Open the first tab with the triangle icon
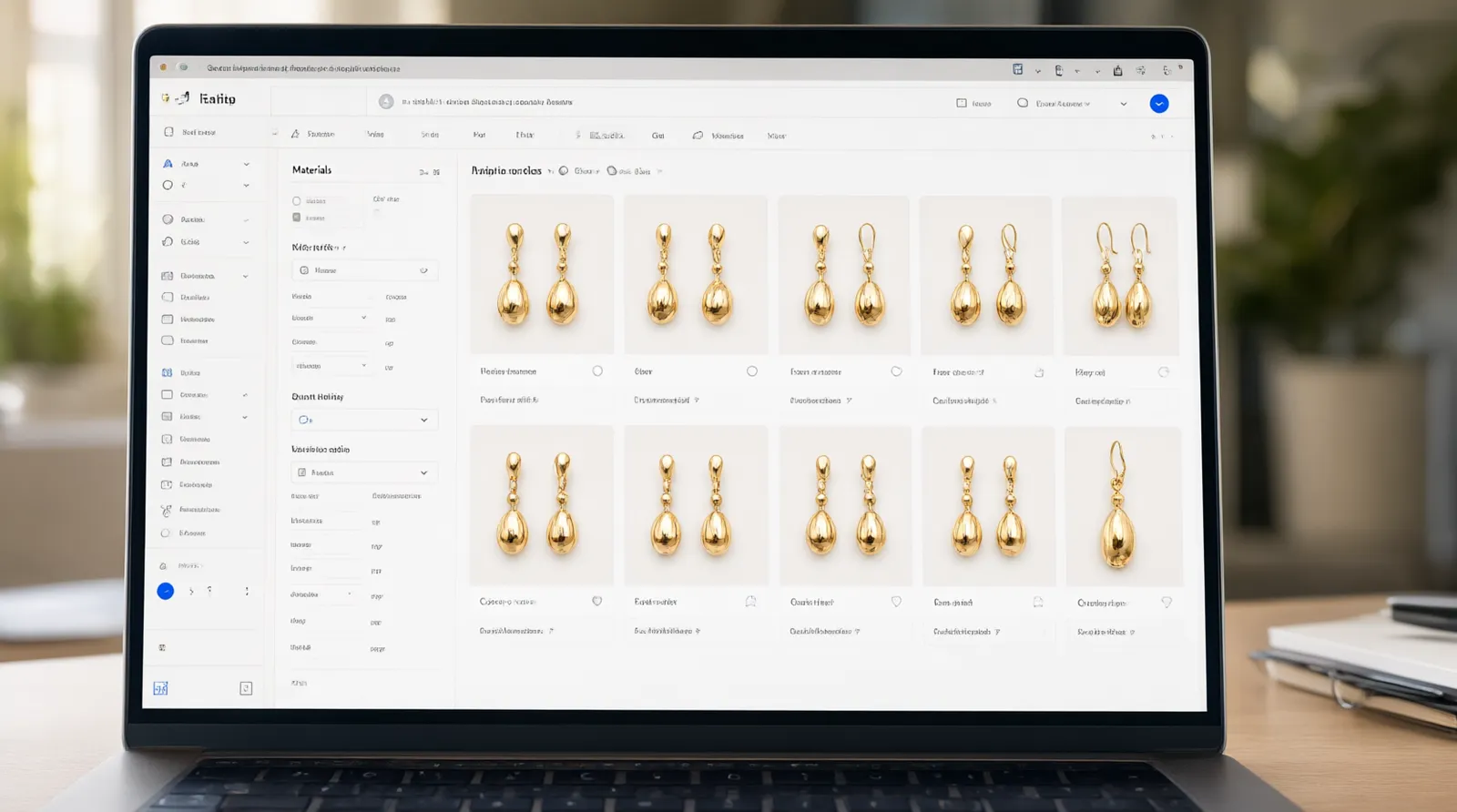The width and height of the screenshot is (1457, 812). [x=312, y=135]
